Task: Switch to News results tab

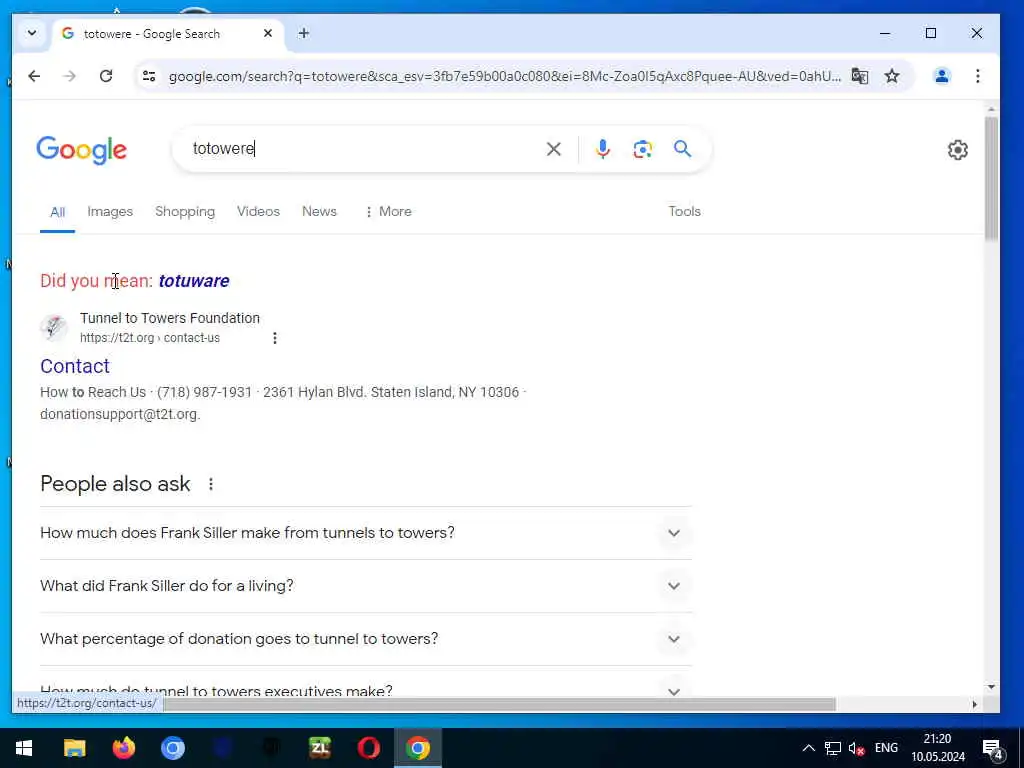Action: (x=319, y=212)
